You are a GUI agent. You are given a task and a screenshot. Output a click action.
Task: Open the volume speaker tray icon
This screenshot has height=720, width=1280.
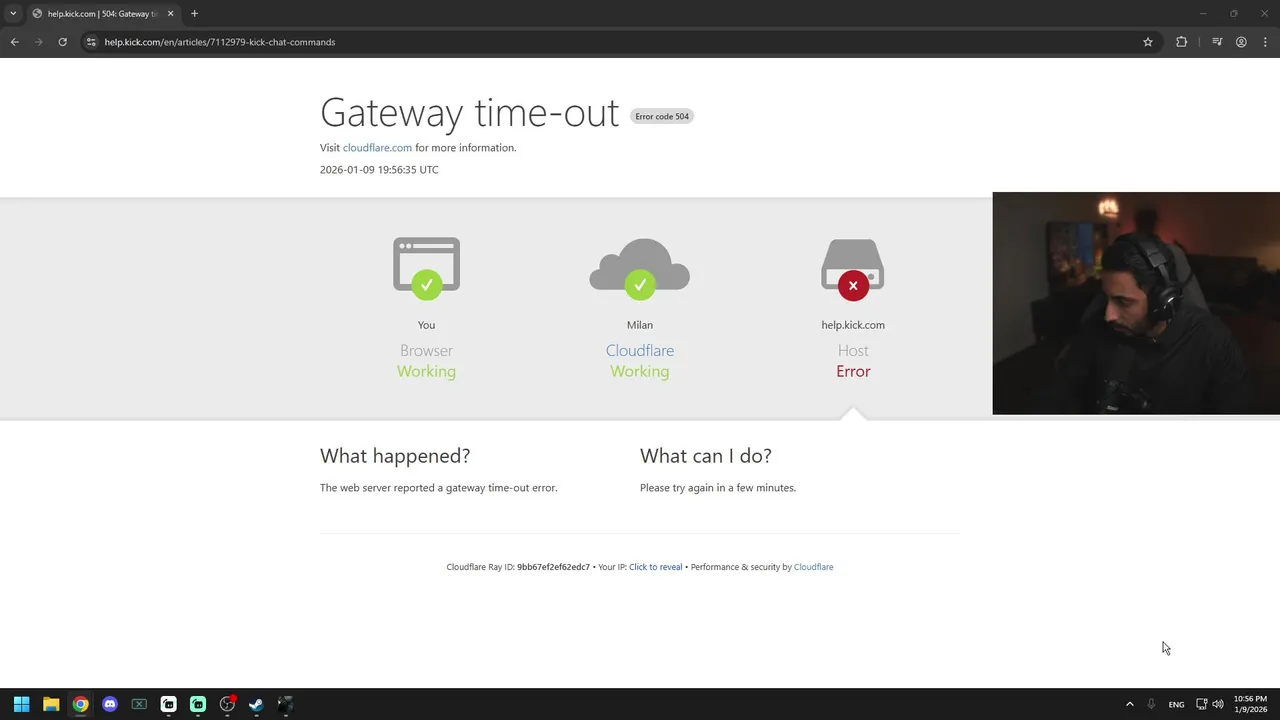pyautogui.click(x=1218, y=704)
